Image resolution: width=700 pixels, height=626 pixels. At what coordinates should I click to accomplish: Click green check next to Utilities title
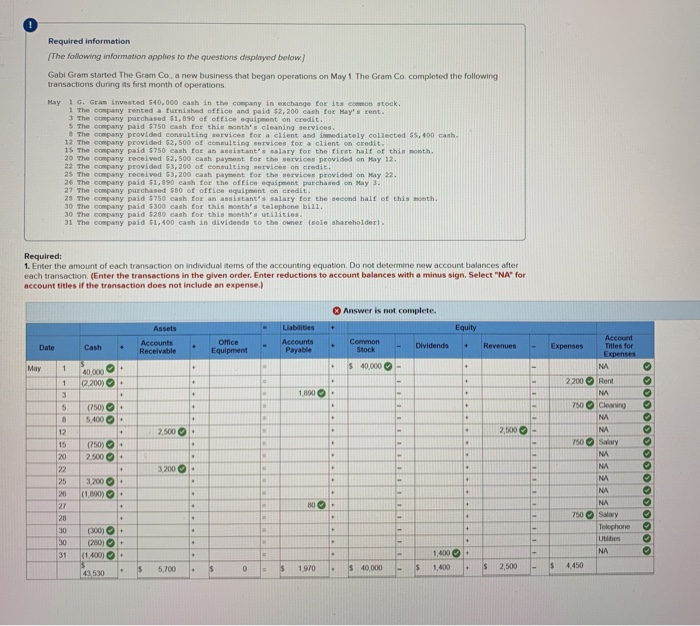click(x=647, y=538)
